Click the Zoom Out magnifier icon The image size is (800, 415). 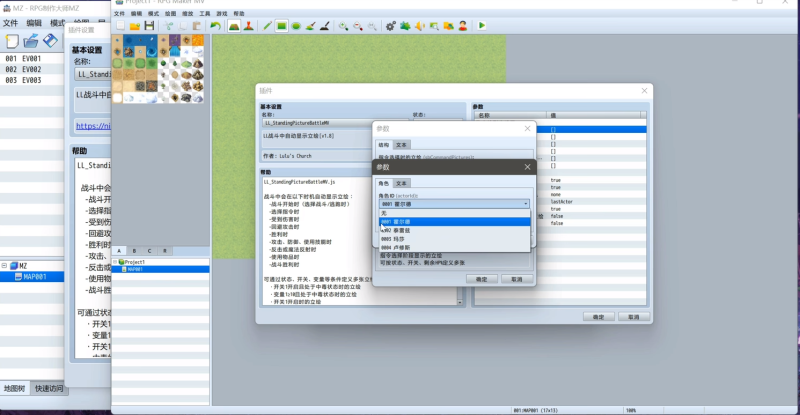[358, 26]
